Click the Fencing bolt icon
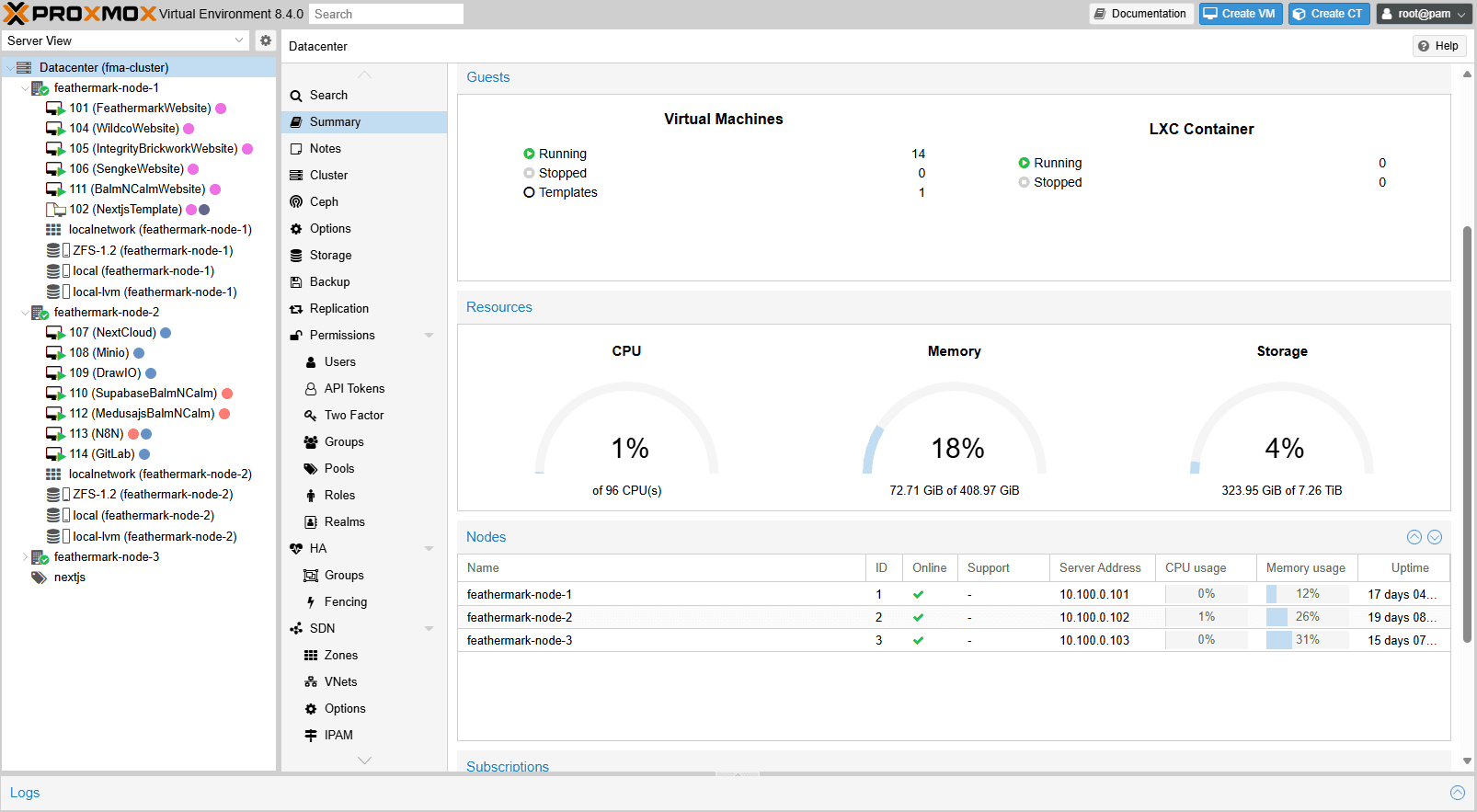This screenshot has height=812, width=1477. click(311, 602)
